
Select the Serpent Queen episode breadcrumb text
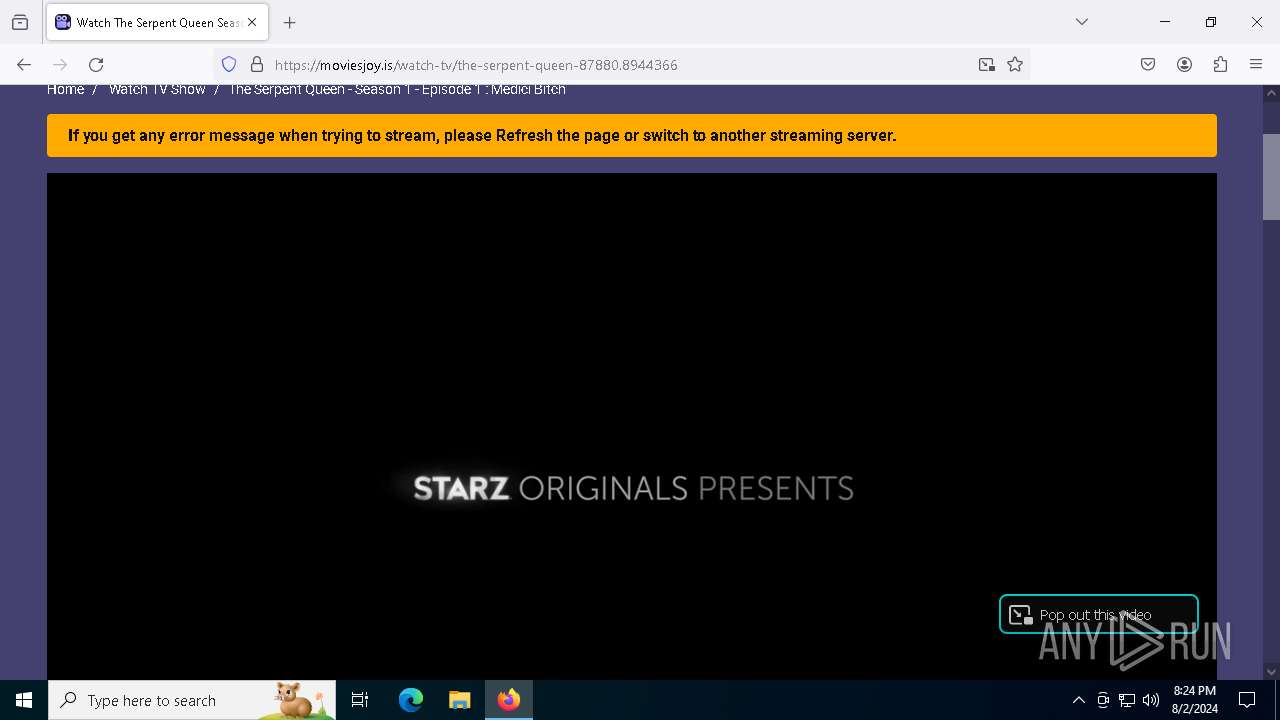pos(397,89)
